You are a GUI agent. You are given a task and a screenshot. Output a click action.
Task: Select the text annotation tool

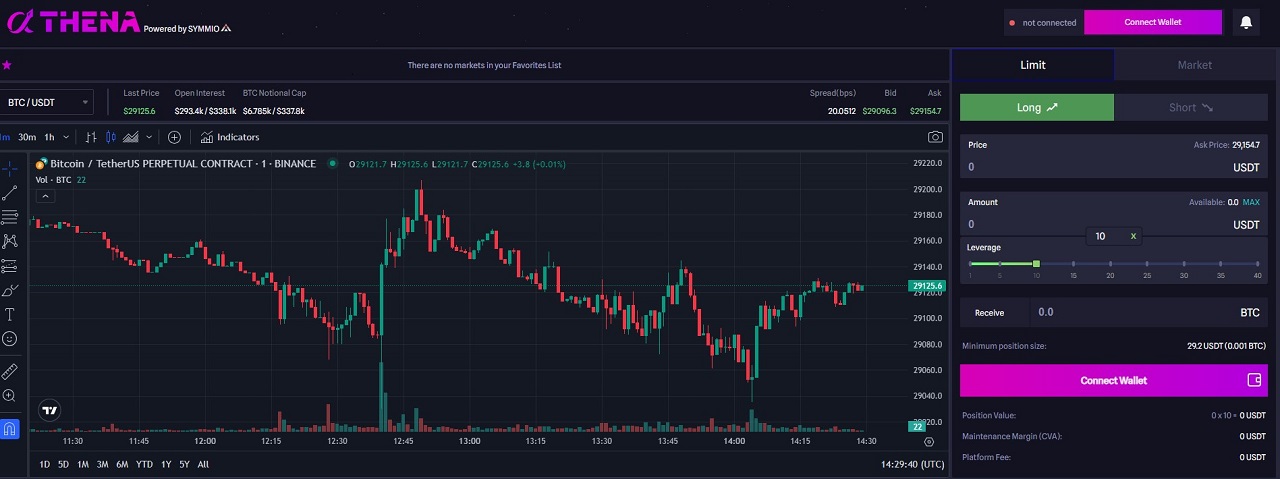pyautogui.click(x=9, y=314)
